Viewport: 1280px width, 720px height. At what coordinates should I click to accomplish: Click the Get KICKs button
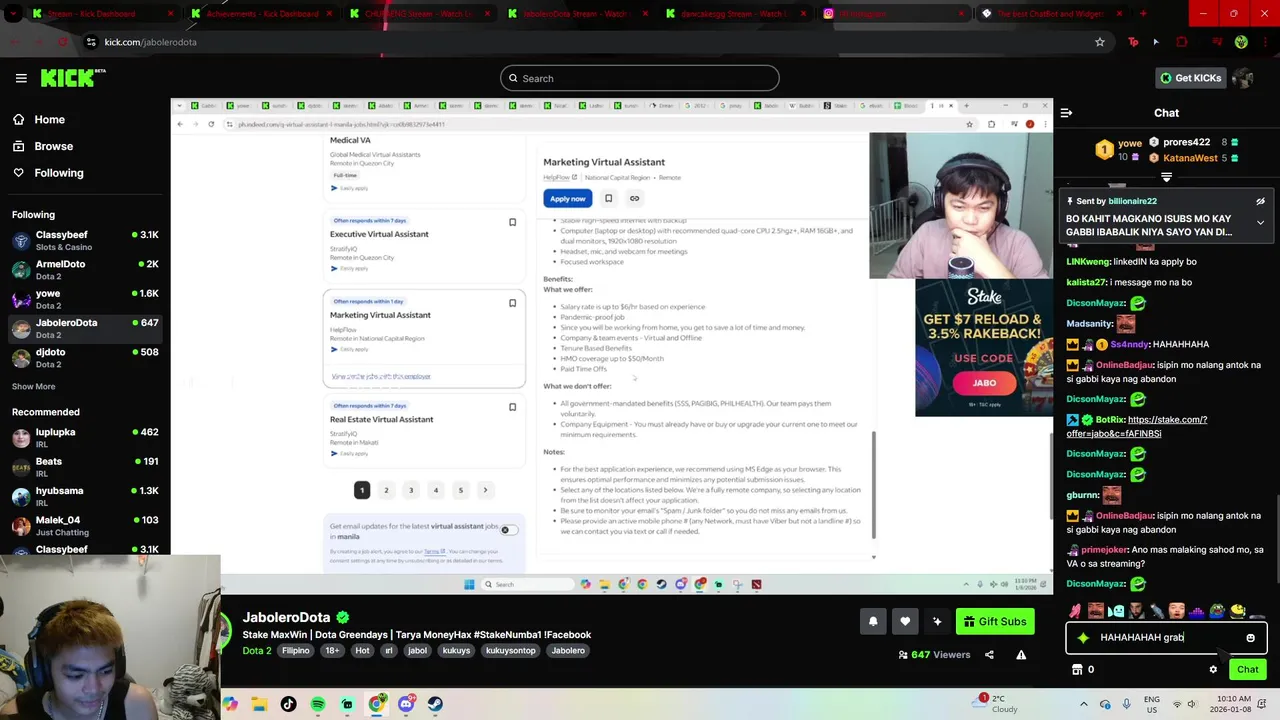tap(1190, 78)
